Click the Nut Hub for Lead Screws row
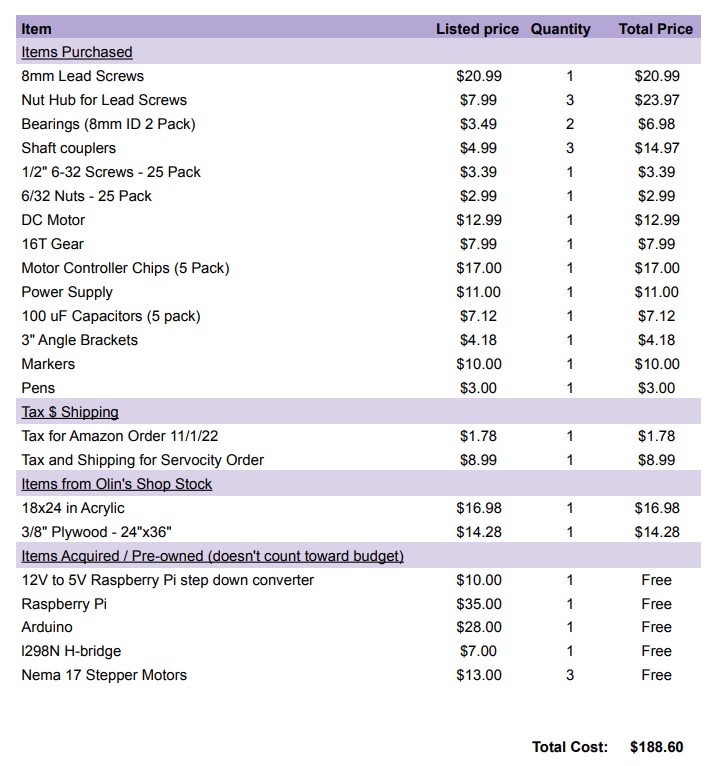Screen dimensions: 717x766 [358, 100]
